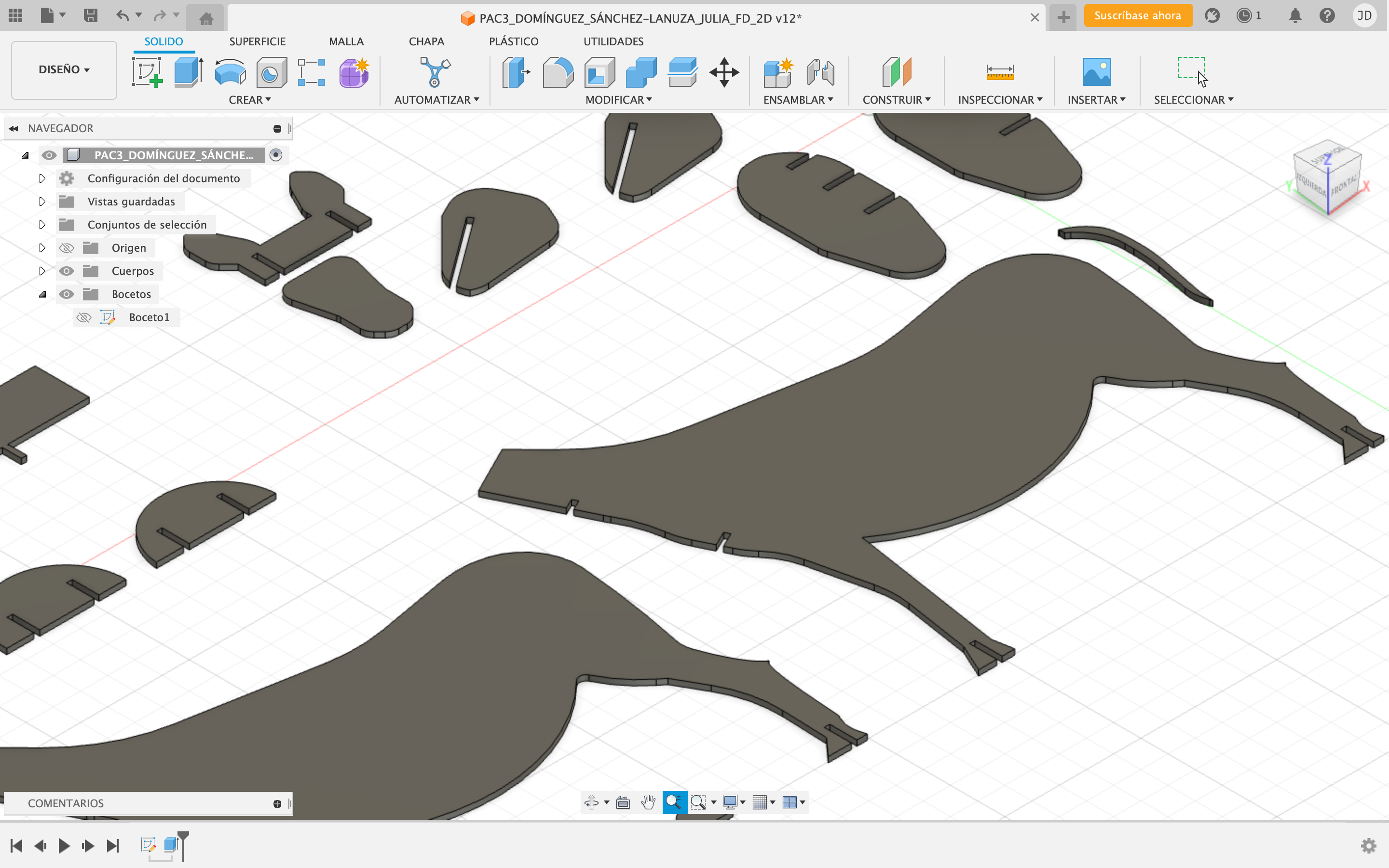Activate the root component radio button
1389x868 pixels.
[276, 155]
